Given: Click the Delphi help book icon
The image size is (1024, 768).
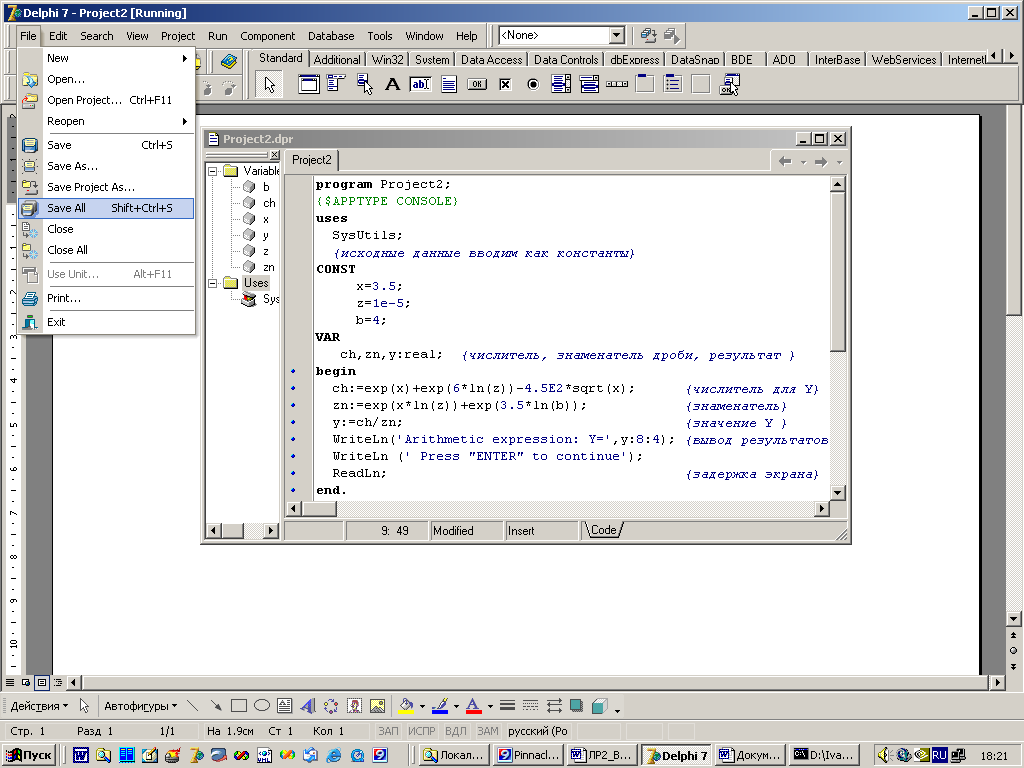Looking at the screenshot, I should pyautogui.click(x=229, y=61).
